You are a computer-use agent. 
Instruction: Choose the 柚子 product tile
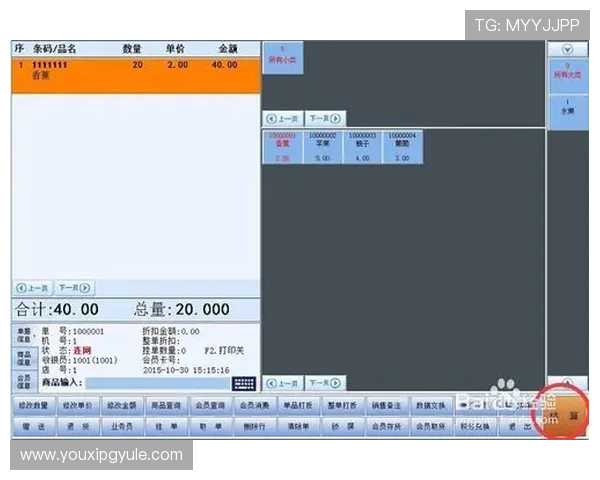coord(362,146)
